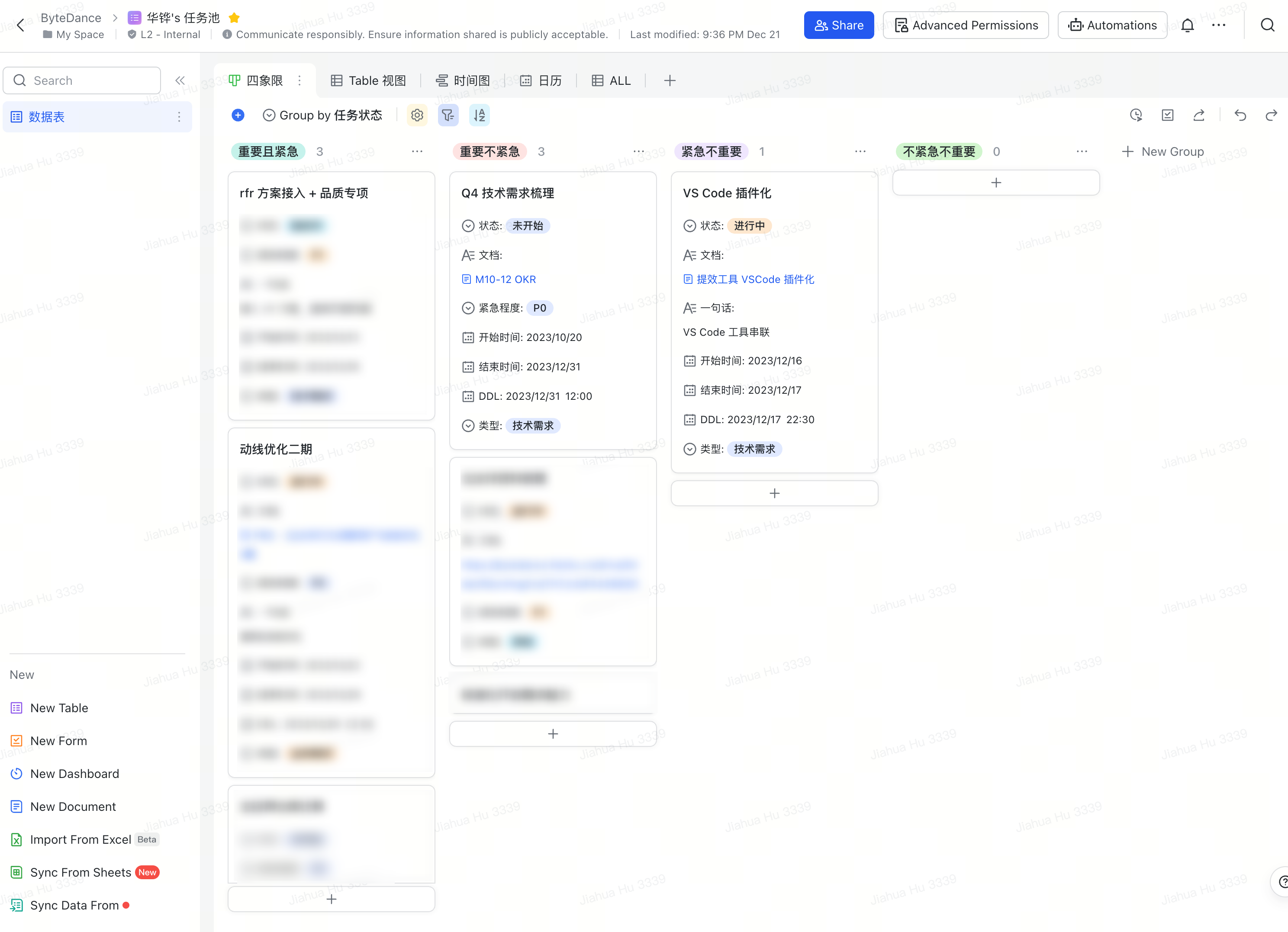Click the 进行中 status tag
The image size is (1288, 932).
[749, 226]
